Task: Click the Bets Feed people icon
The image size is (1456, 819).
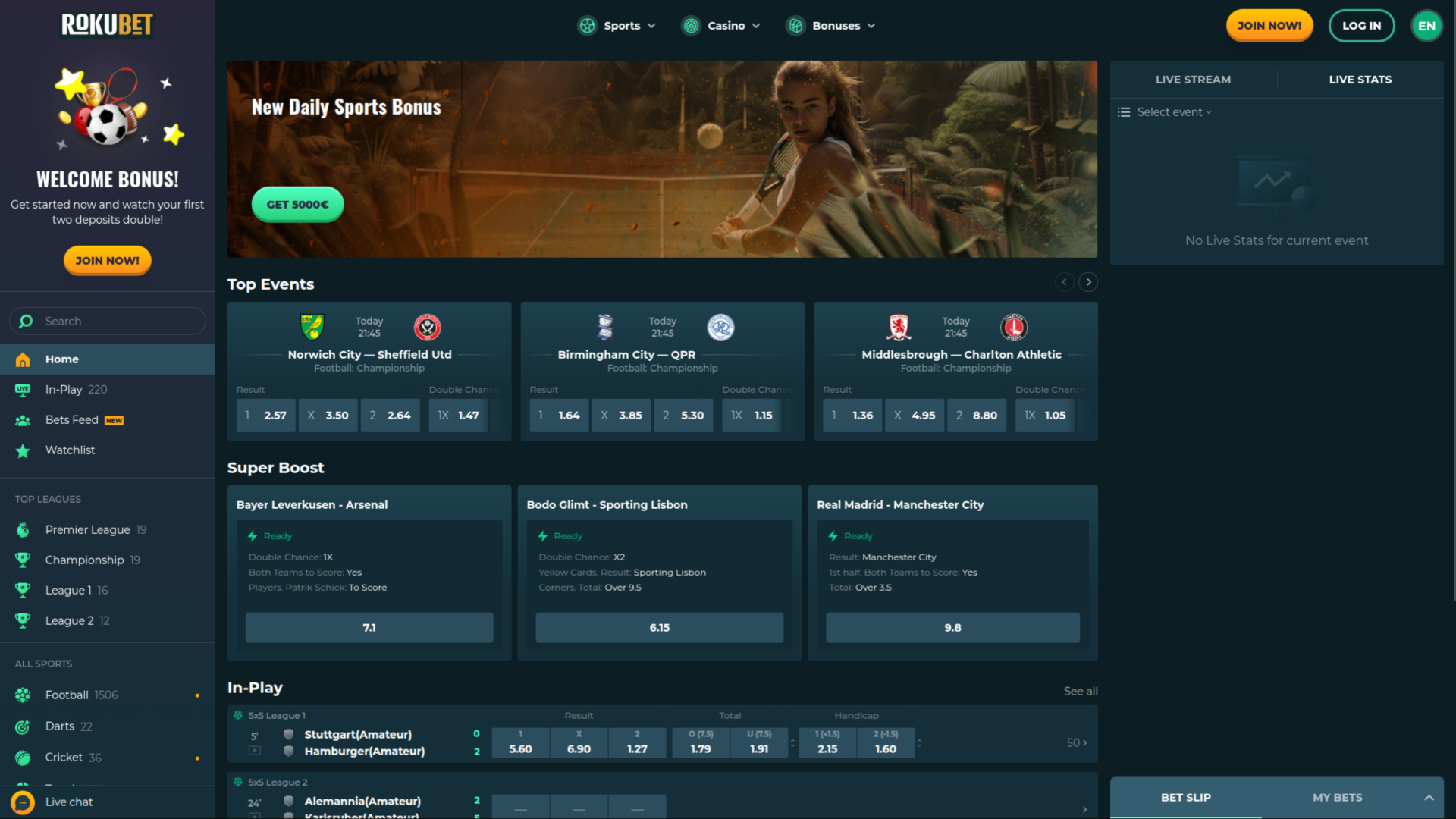Action: [x=23, y=420]
